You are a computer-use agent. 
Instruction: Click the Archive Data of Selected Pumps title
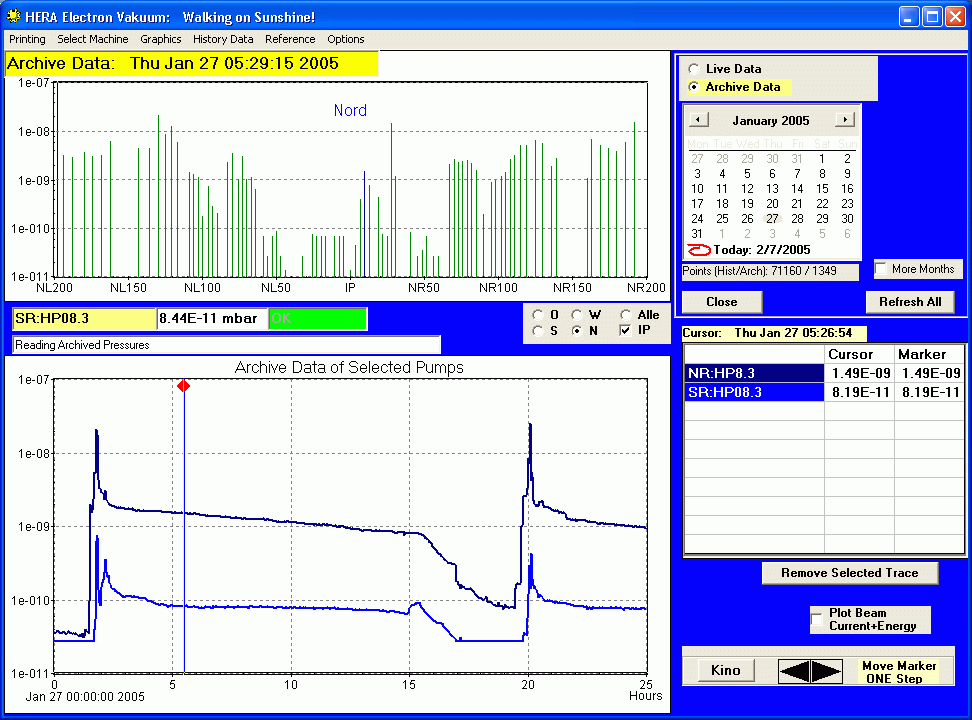click(x=349, y=368)
